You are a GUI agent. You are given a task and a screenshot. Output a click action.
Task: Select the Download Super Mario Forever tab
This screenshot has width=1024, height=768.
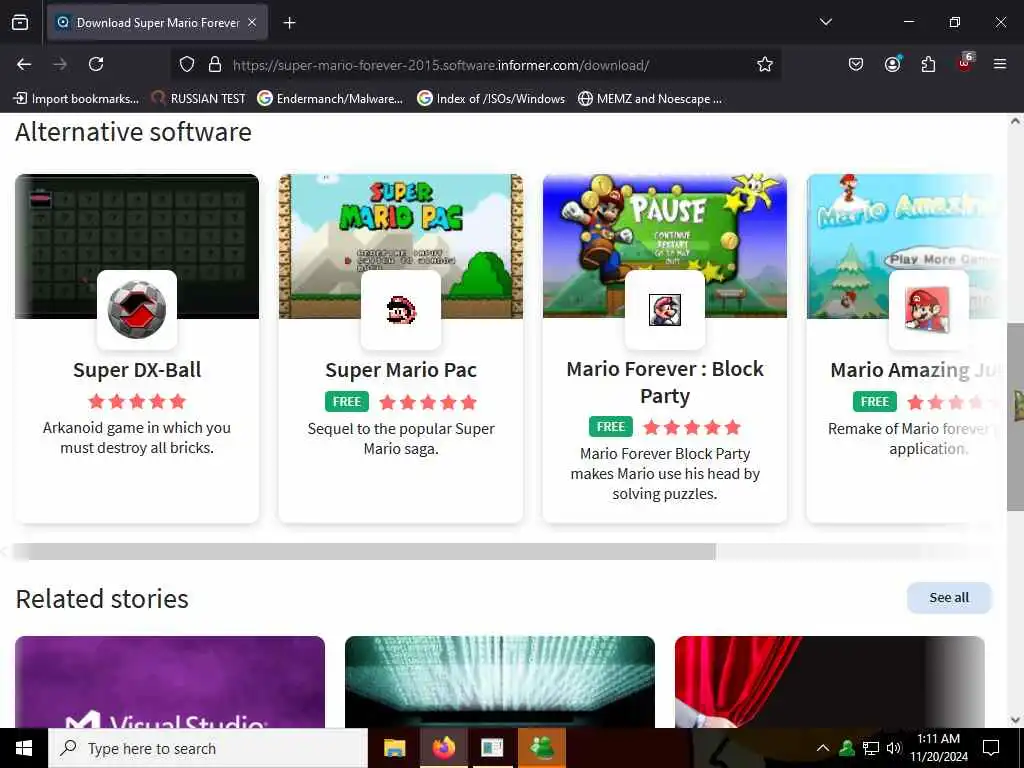157,22
